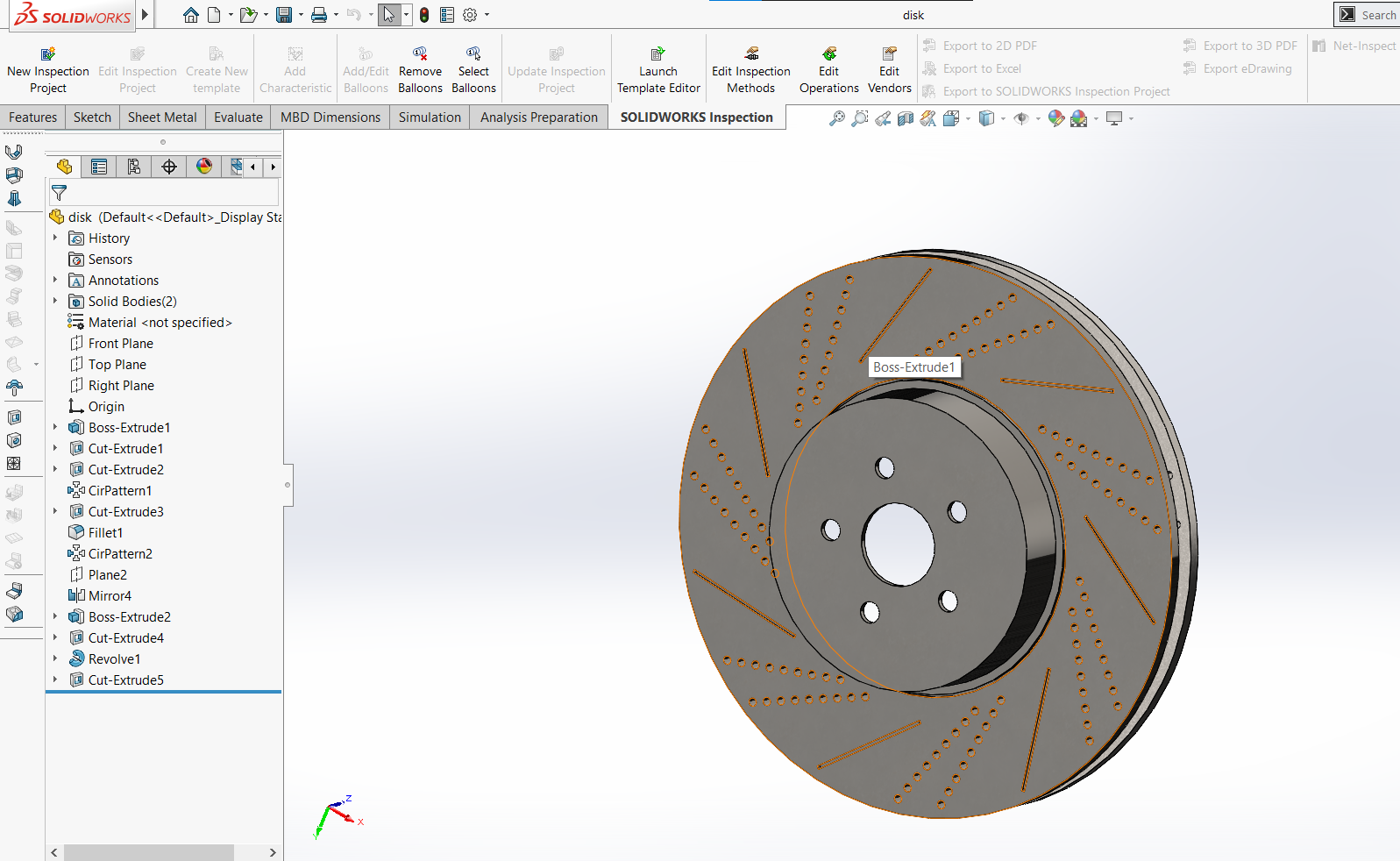This screenshot has height=861, width=1400.
Task: Open the View Orientation icon
Action: click(x=951, y=118)
